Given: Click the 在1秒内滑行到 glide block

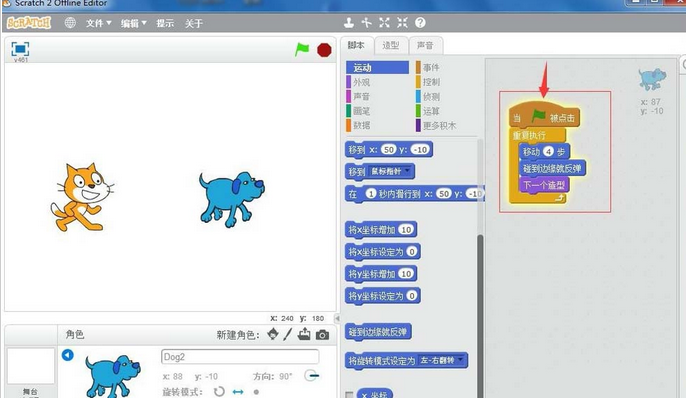Looking at the screenshot, I should pos(415,193).
